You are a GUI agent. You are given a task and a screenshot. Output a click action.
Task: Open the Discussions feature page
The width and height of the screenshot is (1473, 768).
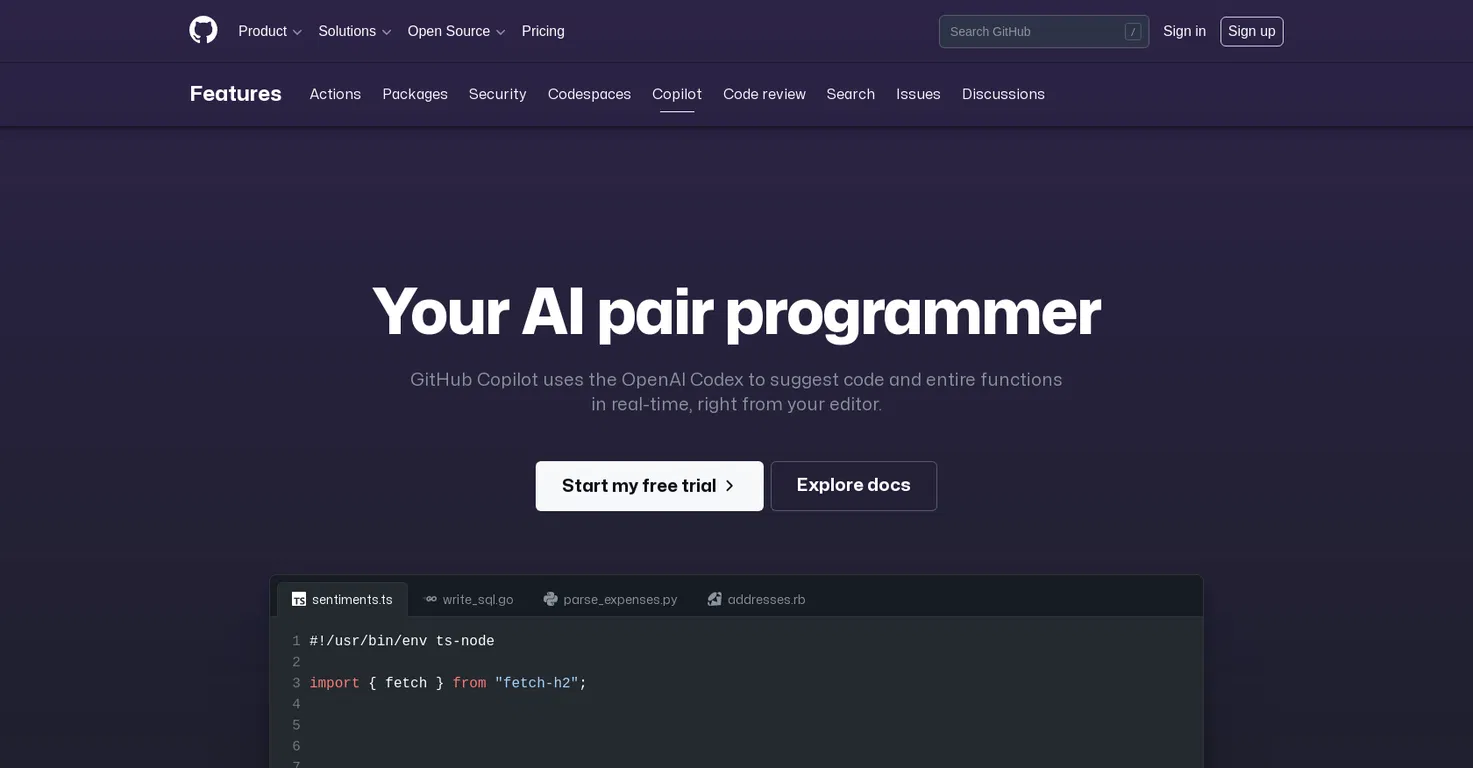click(x=1003, y=94)
